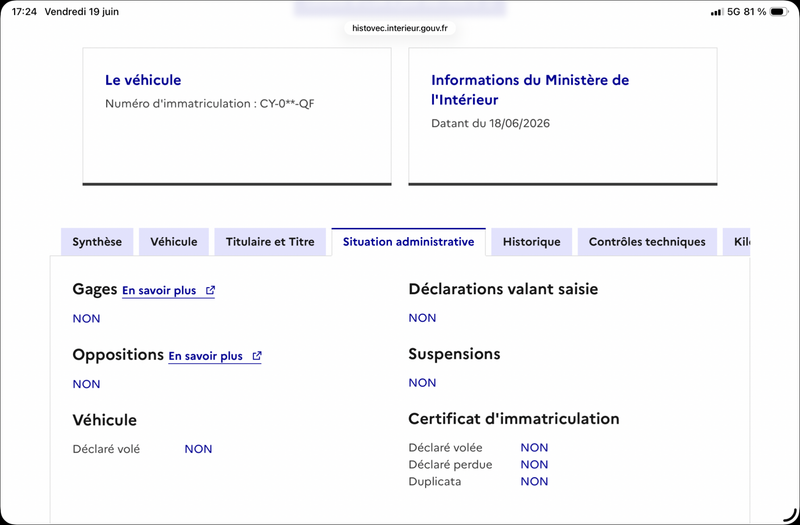Tap the histovec.interieur.gouv.fr address bar
The height and width of the screenshot is (525, 800).
pos(399,28)
